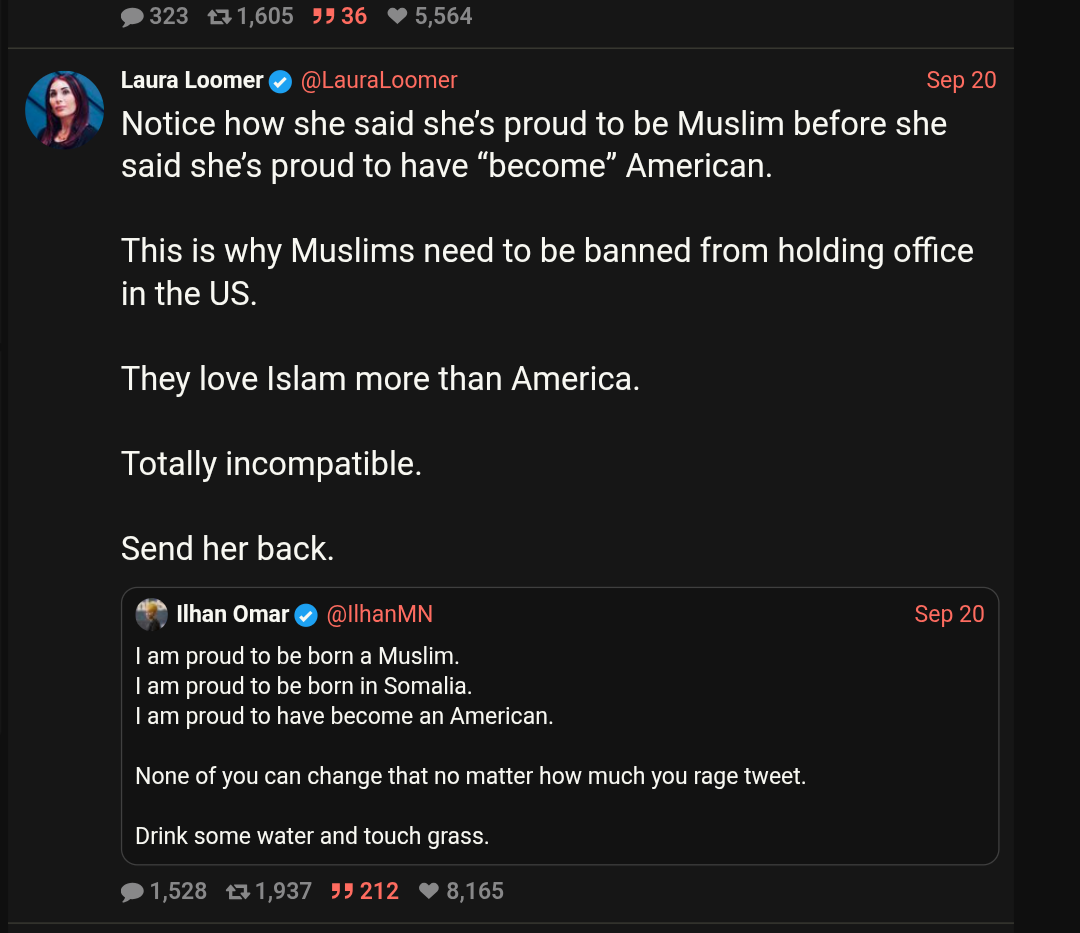Open the small Ilhan Omar avatar

[152, 614]
